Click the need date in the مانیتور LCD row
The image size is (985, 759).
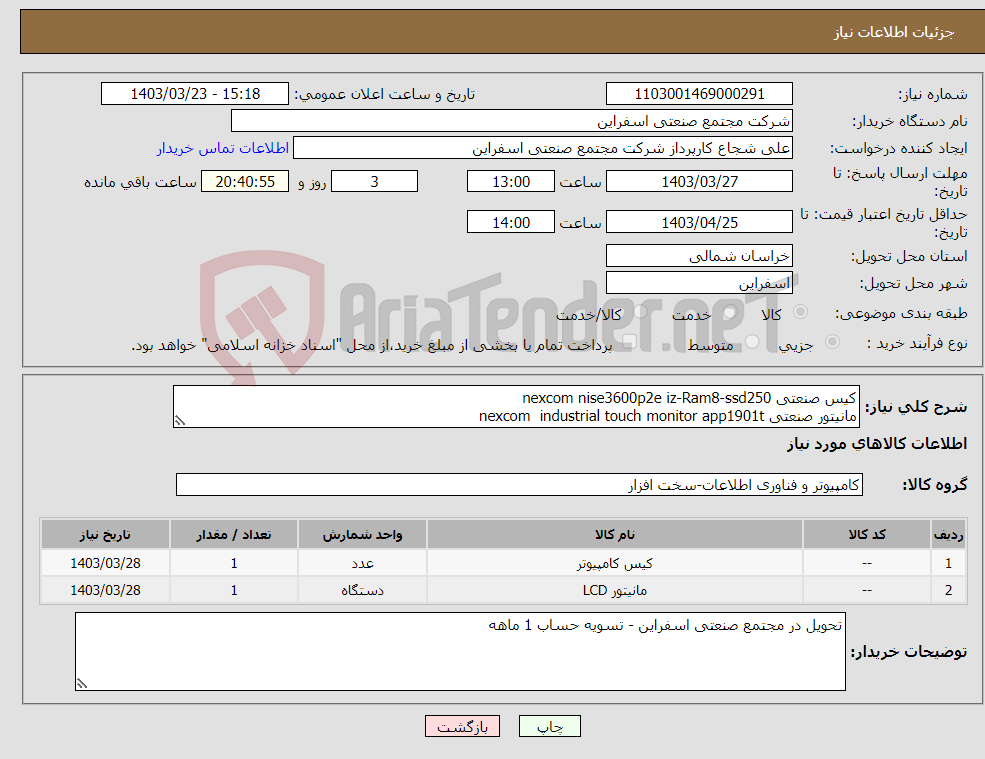coord(105,590)
